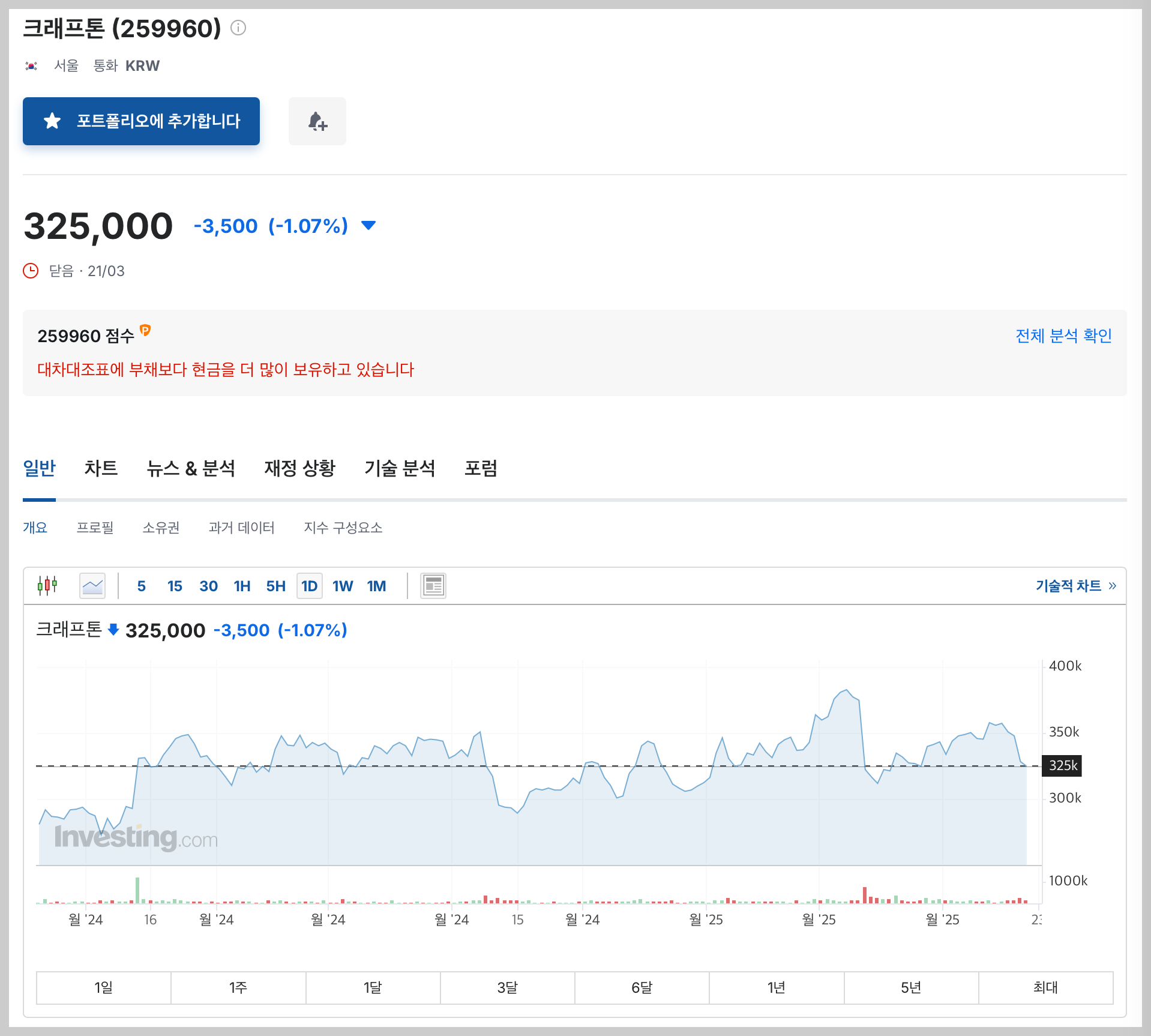Switch chart to area chart icon
1151x1036 pixels.
(x=92, y=586)
